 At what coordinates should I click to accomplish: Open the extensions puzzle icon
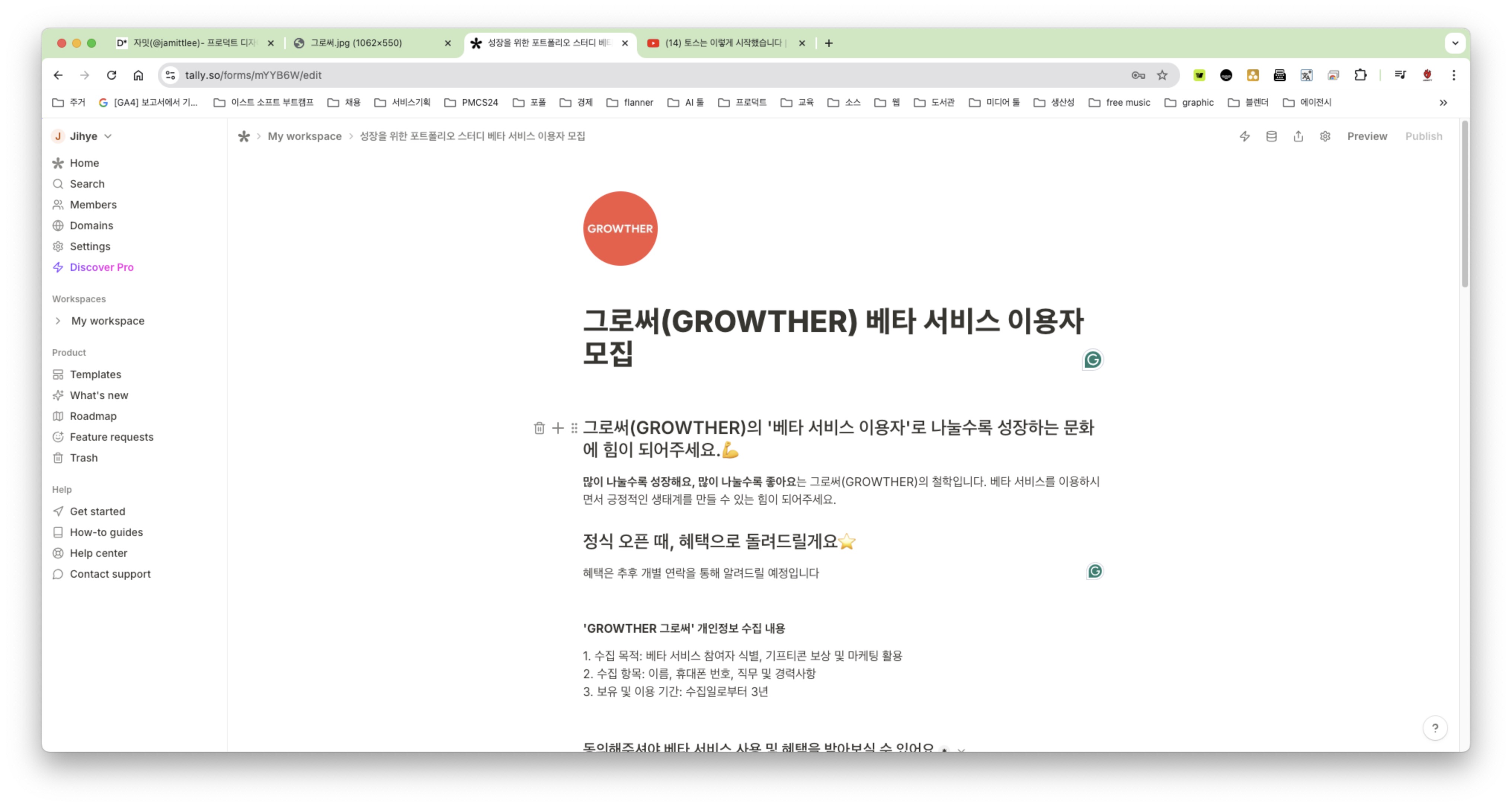pos(1360,75)
